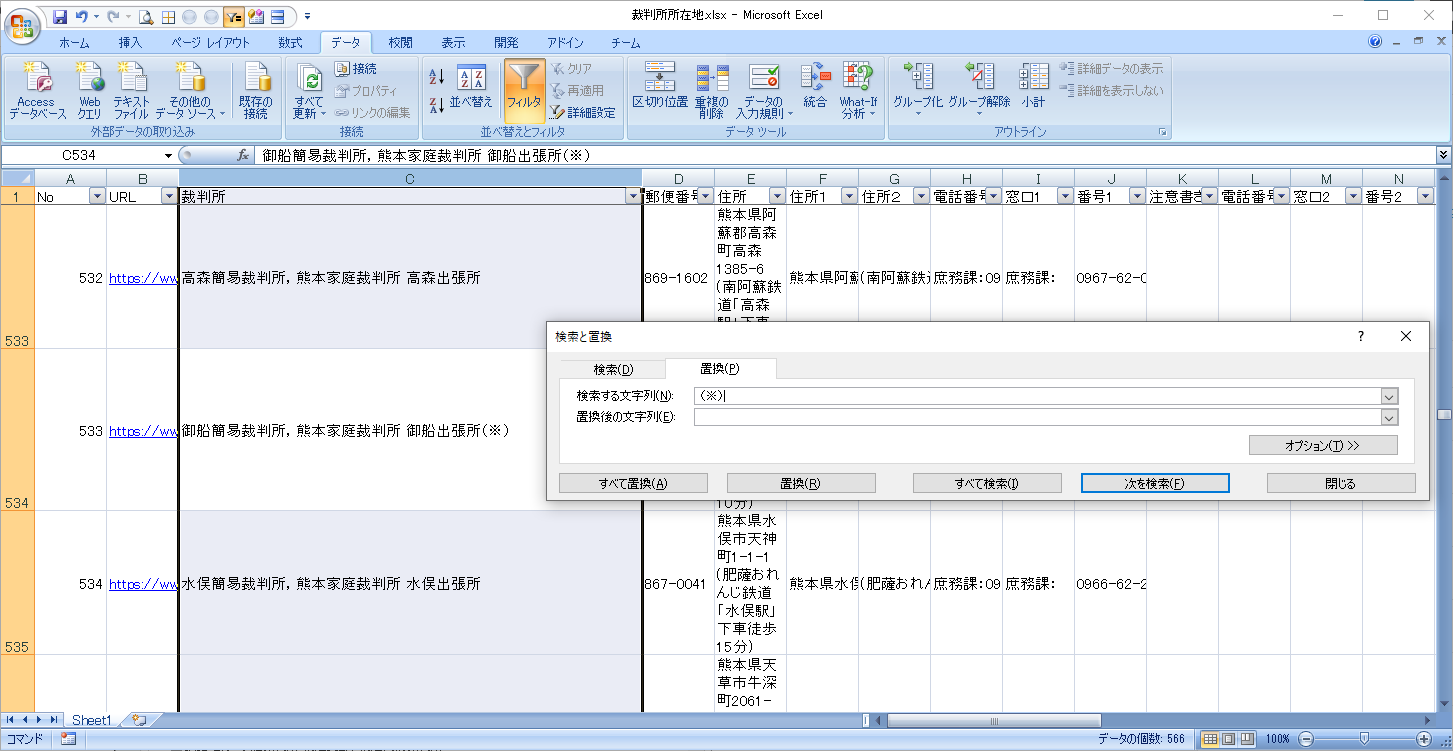
Task: Open Data Validation (データの入力規則)
Action: pos(764,91)
